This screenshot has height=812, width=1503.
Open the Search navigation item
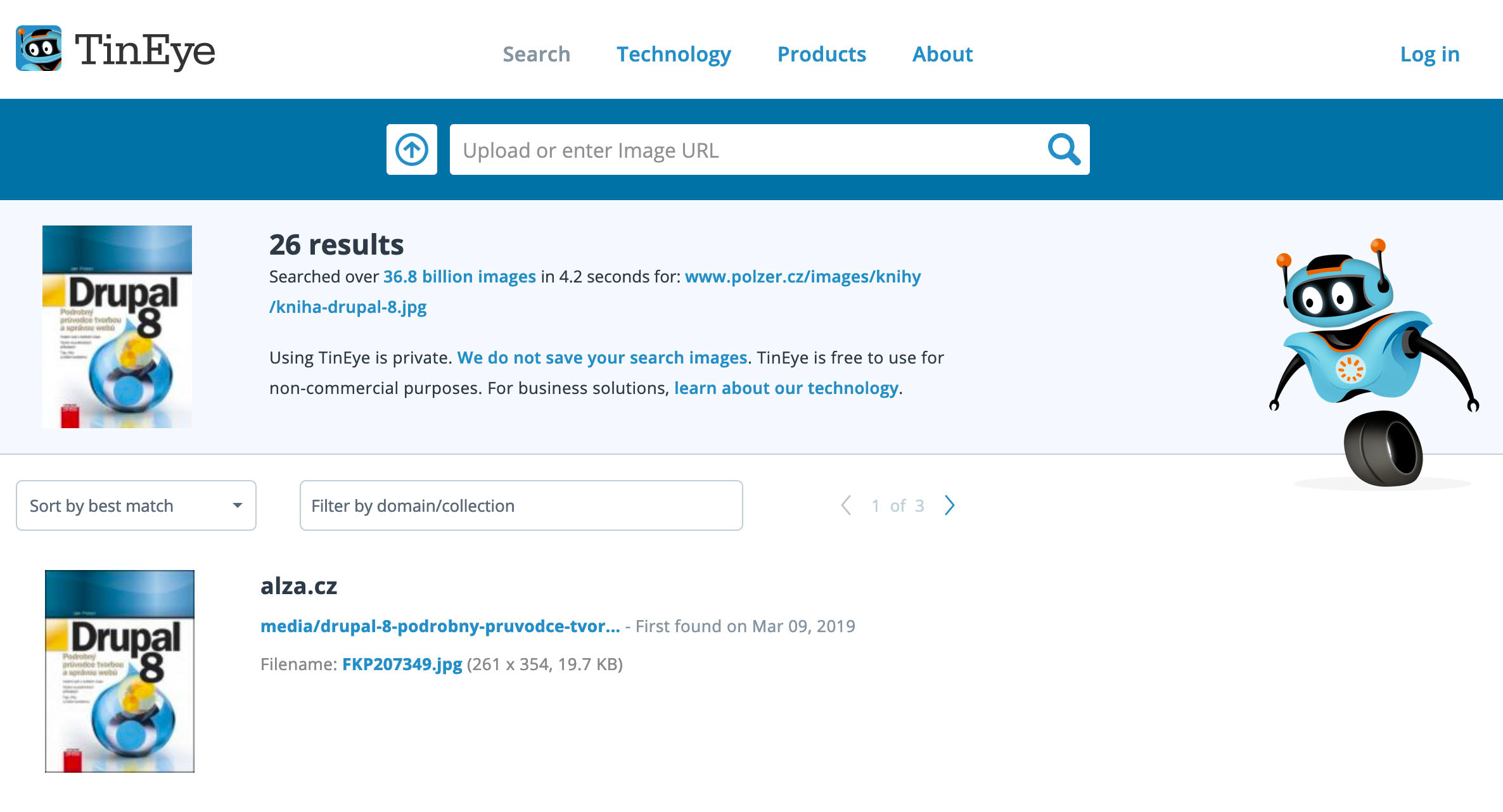(x=536, y=54)
